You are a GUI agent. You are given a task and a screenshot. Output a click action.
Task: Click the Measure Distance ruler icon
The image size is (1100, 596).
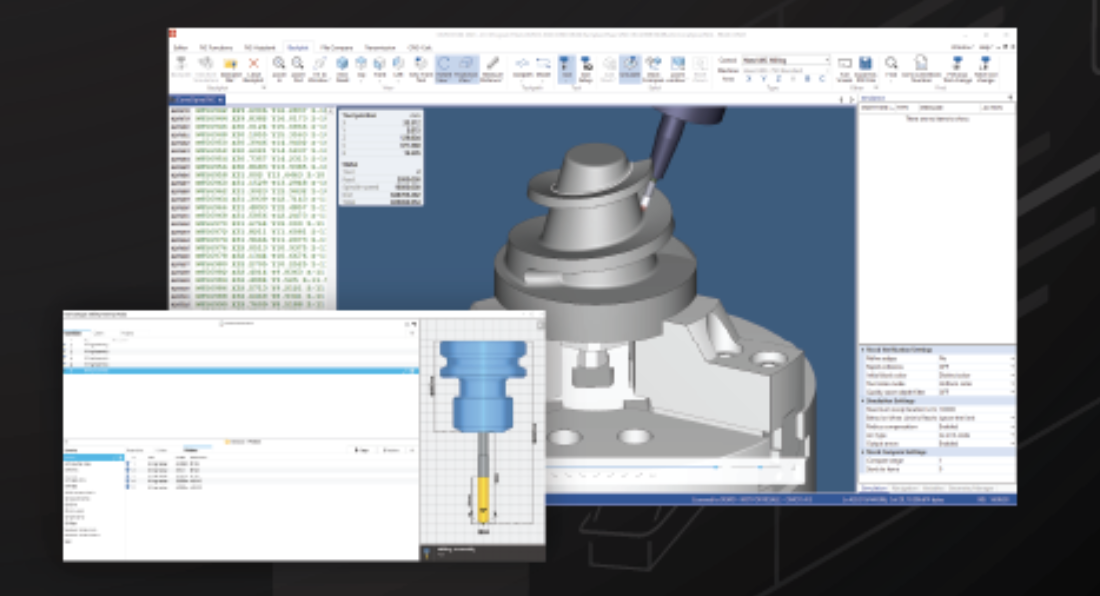point(492,69)
